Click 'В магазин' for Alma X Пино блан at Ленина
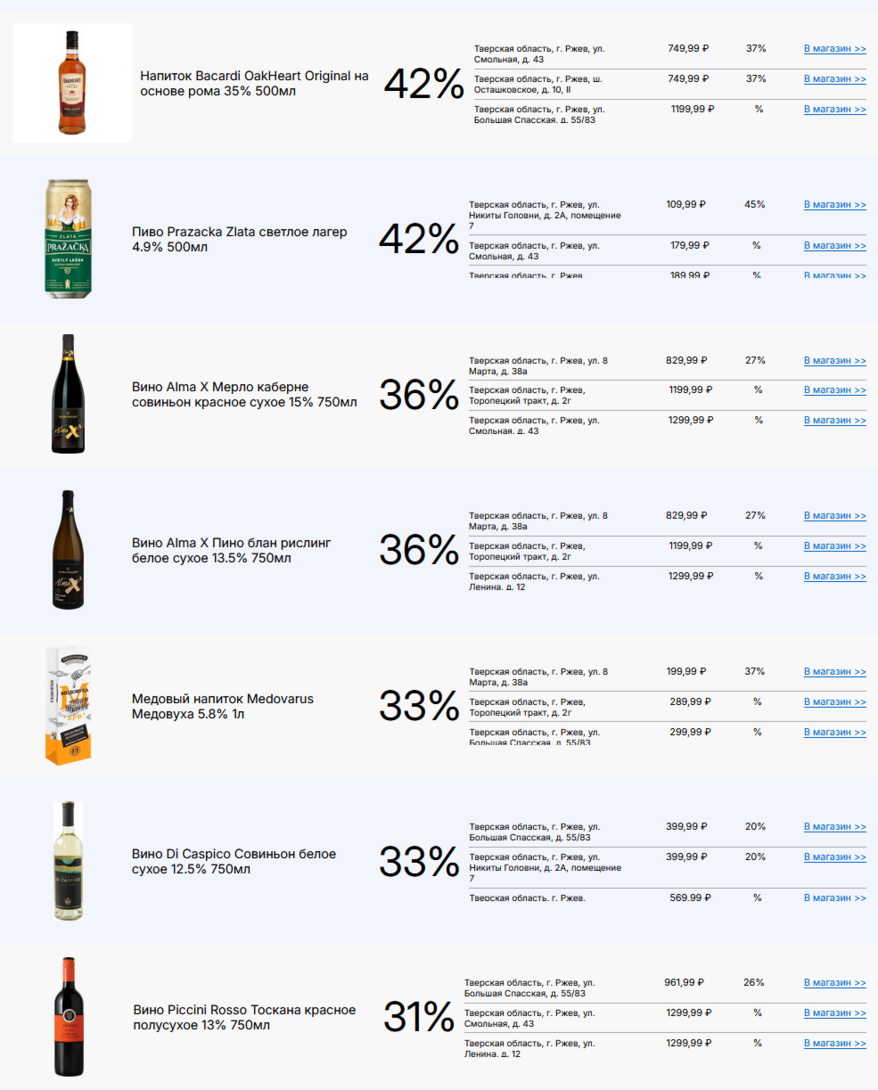Image resolution: width=878 pixels, height=1090 pixels. (834, 577)
